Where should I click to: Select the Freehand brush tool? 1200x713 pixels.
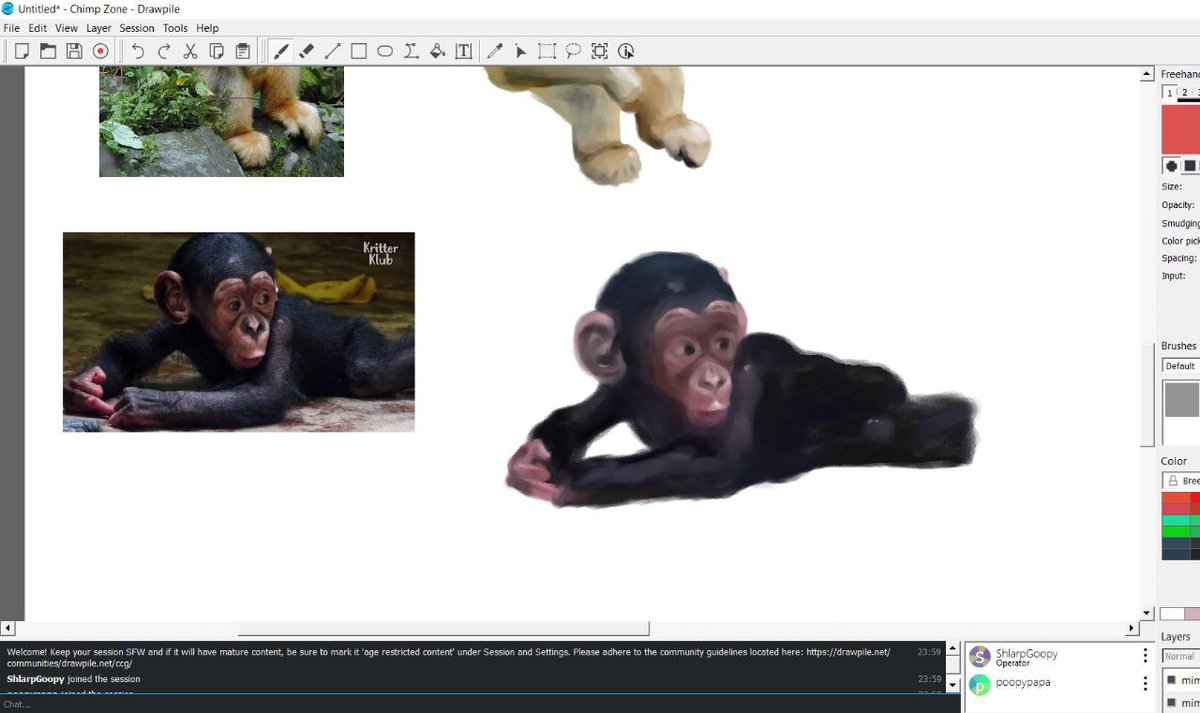click(x=281, y=51)
